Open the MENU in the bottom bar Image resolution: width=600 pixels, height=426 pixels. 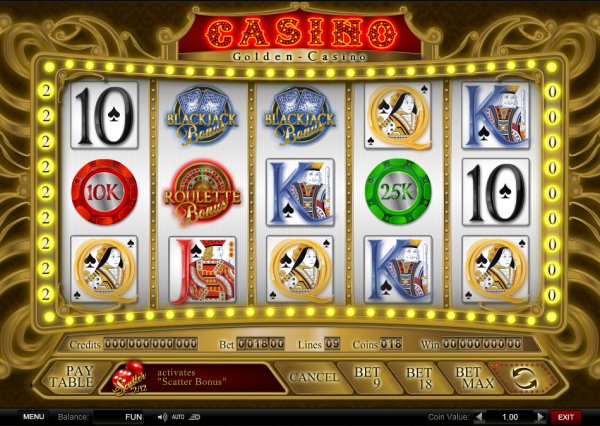pyautogui.click(x=33, y=416)
